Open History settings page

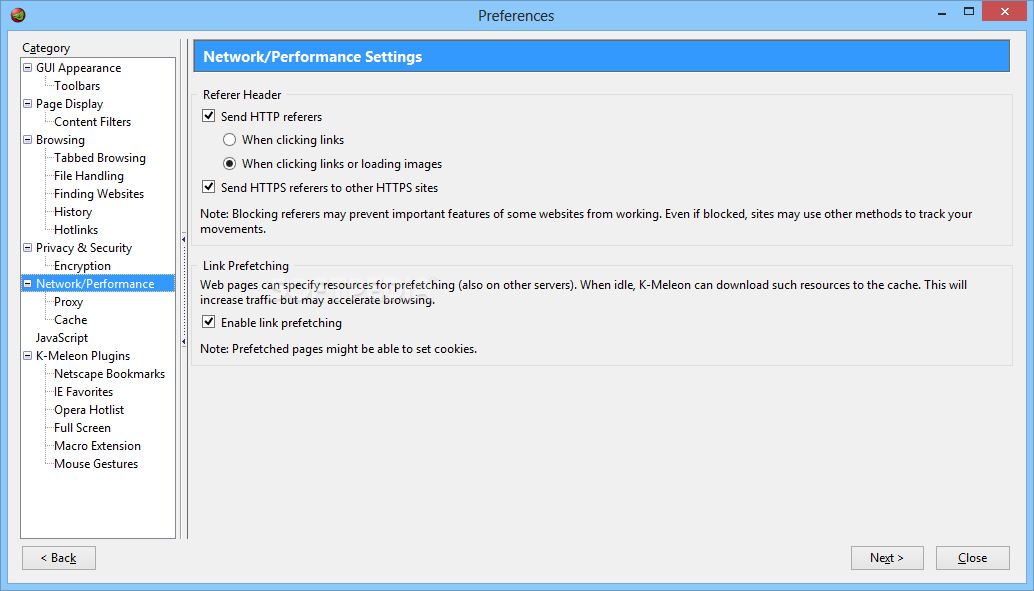pos(73,212)
